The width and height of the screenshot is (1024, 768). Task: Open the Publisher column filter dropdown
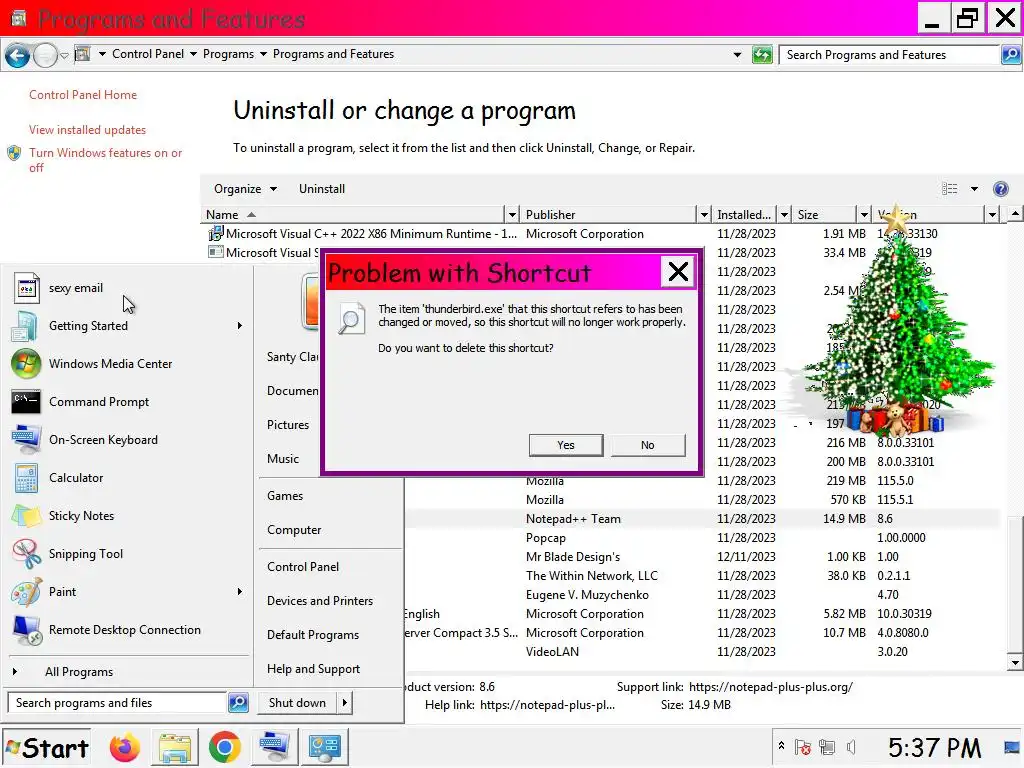704,215
